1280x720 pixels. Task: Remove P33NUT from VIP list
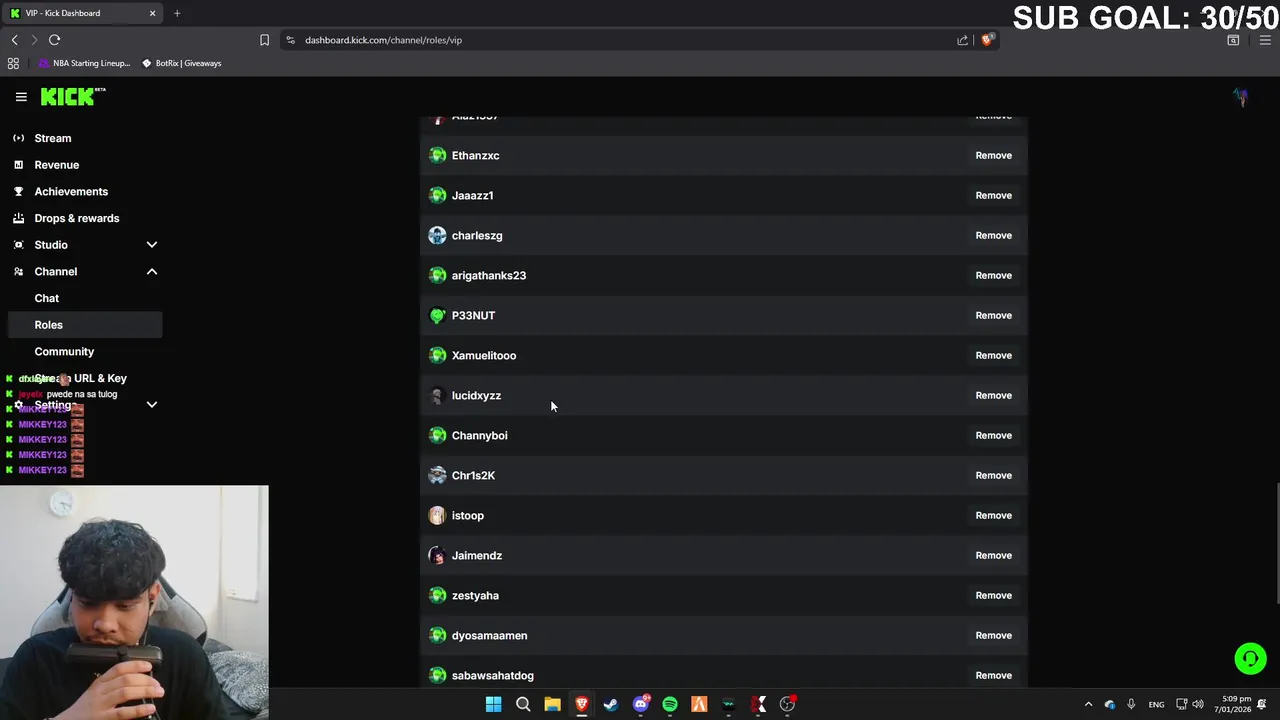[993, 315]
